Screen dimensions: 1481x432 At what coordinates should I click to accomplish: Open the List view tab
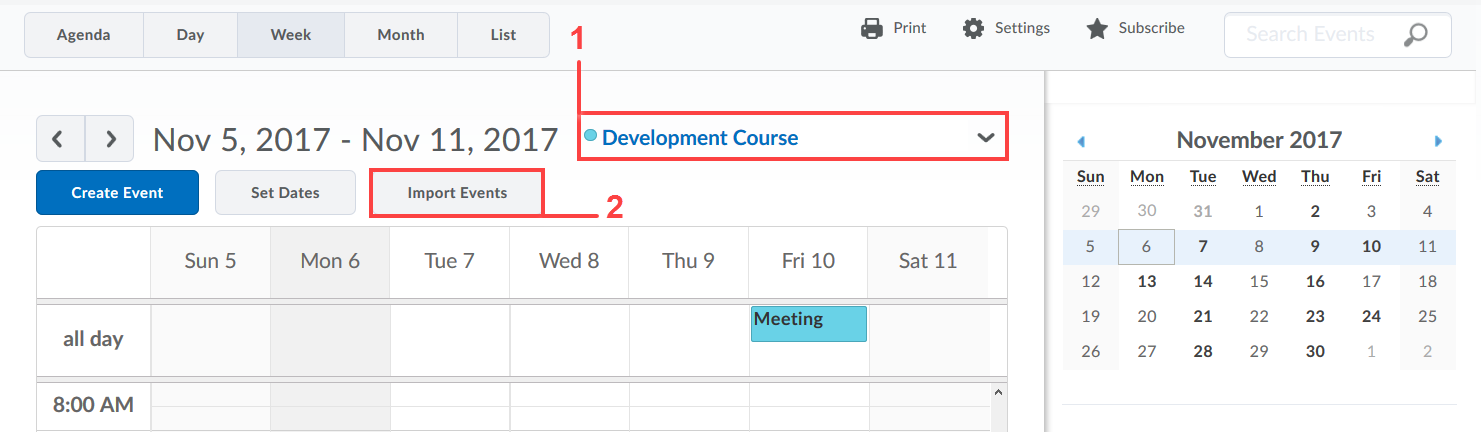point(503,35)
